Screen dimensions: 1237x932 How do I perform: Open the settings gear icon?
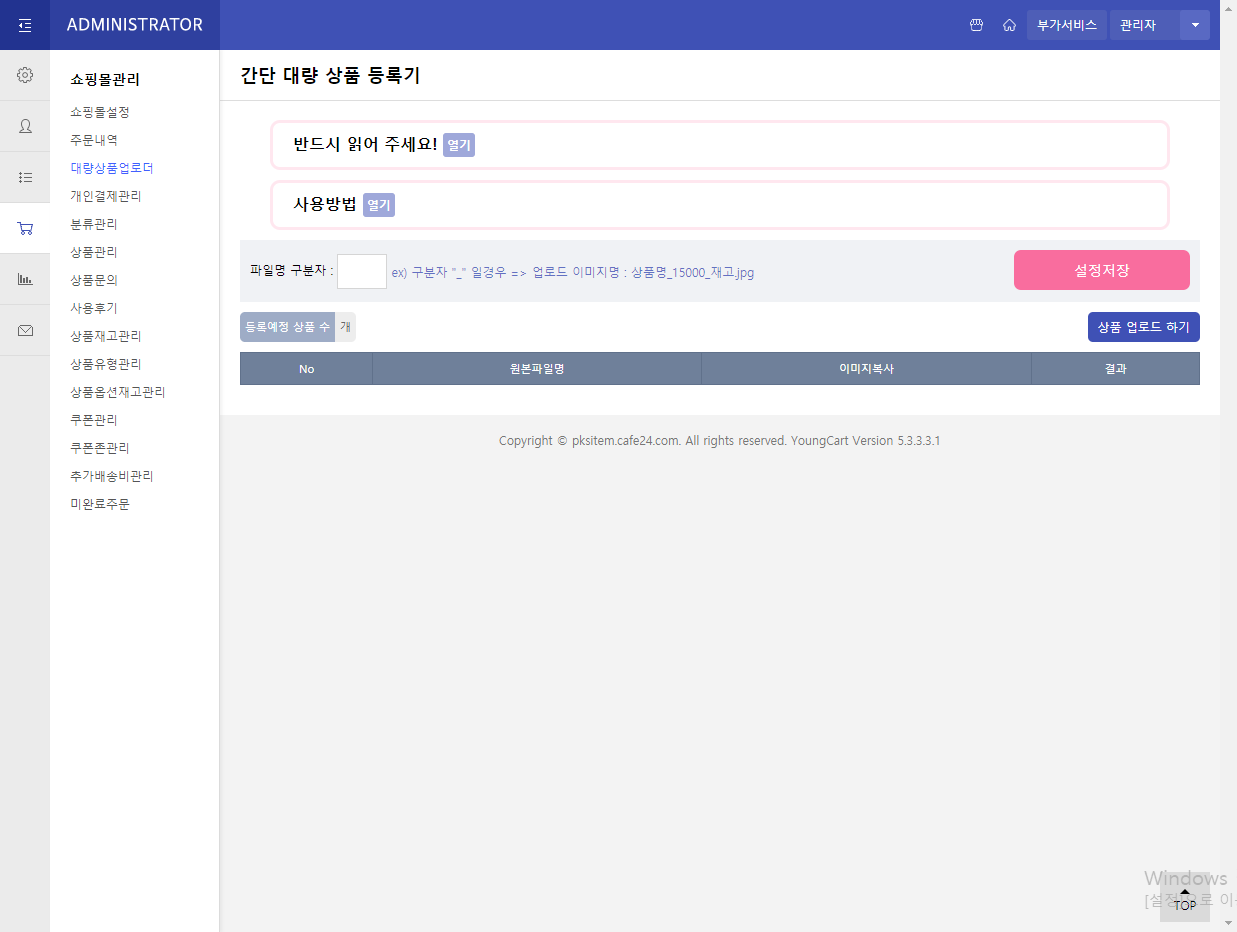(x=24, y=75)
